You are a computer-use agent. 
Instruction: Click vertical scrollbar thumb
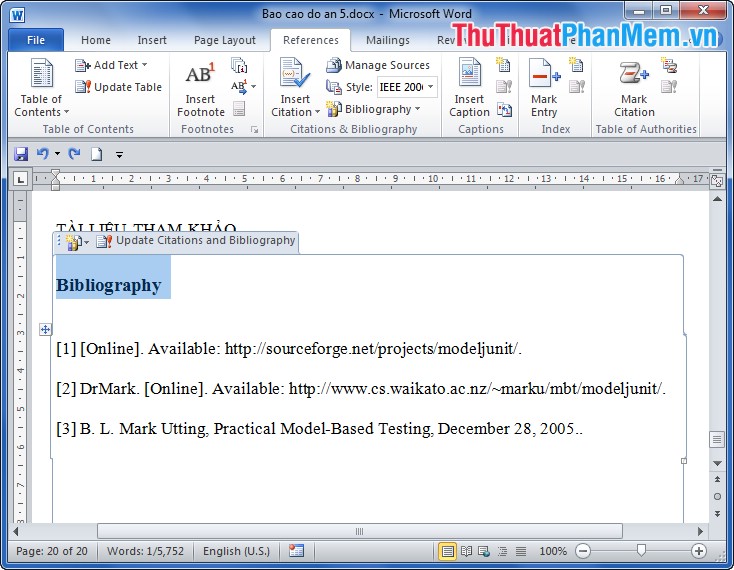point(717,439)
